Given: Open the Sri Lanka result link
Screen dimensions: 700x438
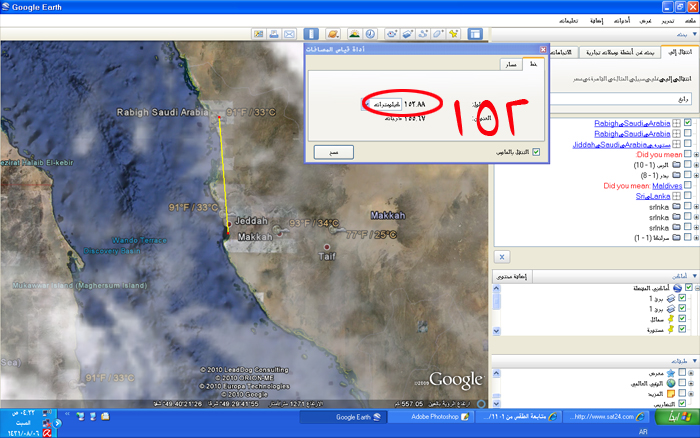Looking at the screenshot, I should (x=653, y=196).
